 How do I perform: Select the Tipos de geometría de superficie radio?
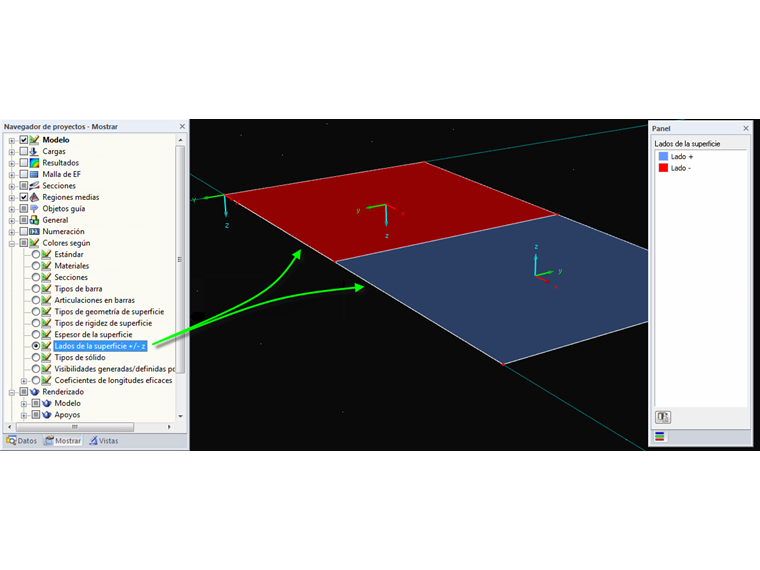coord(36,312)
